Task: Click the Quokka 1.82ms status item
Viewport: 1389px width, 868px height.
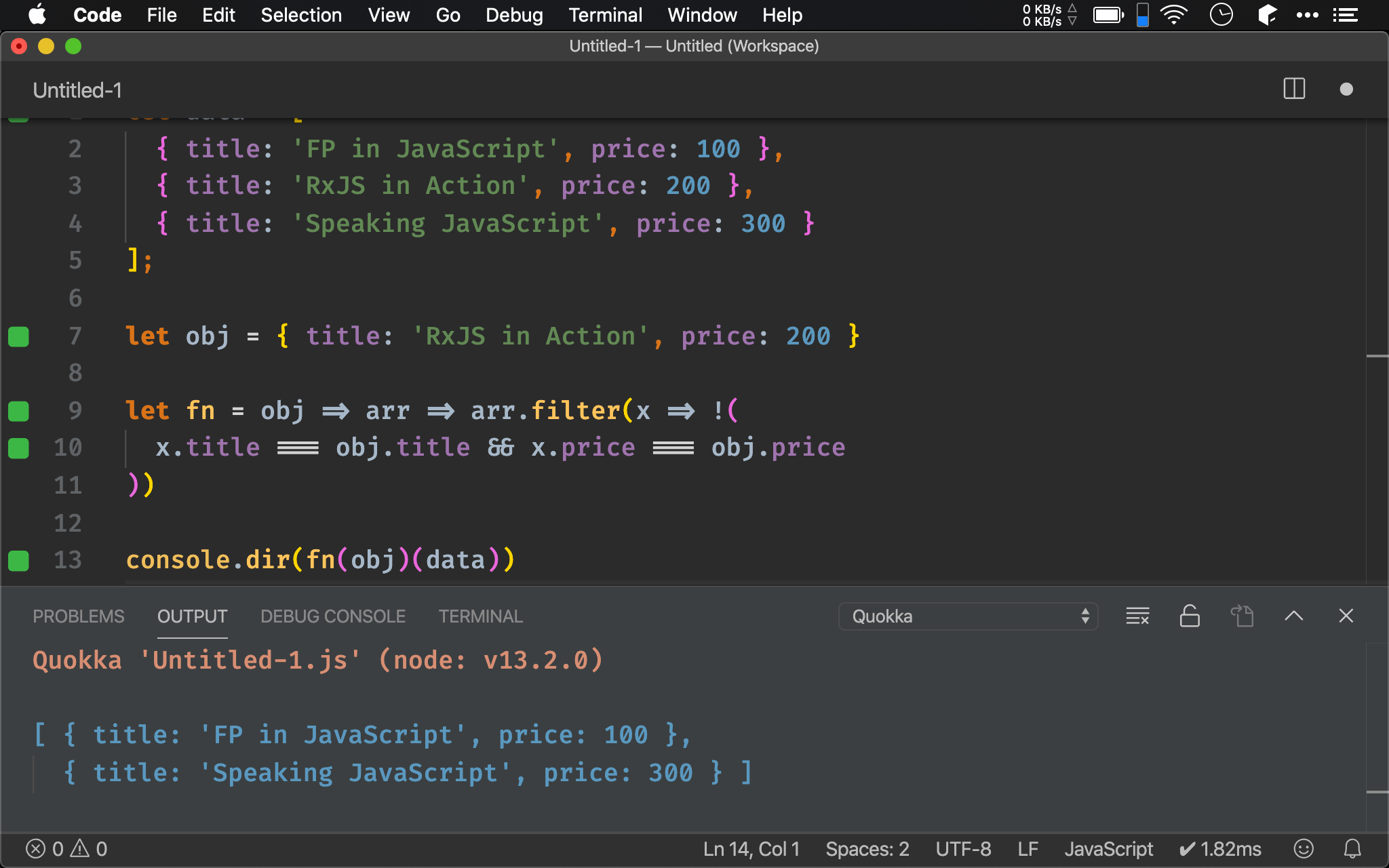Action: point(1220,848)
